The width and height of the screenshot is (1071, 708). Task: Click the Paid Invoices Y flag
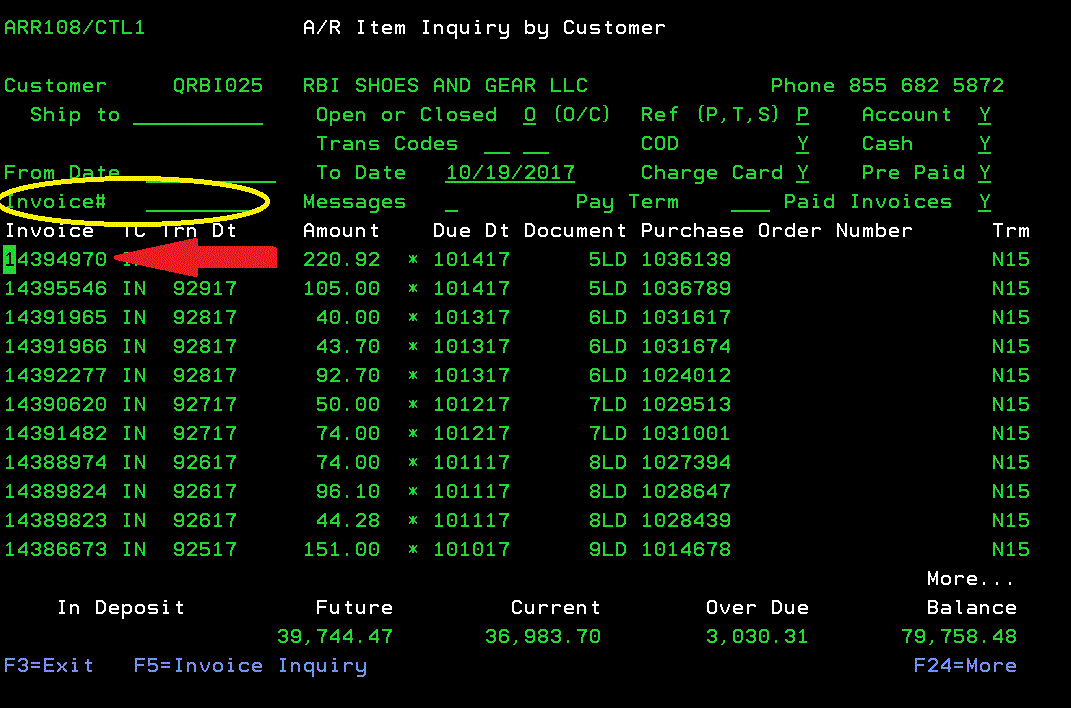[985, 203]
